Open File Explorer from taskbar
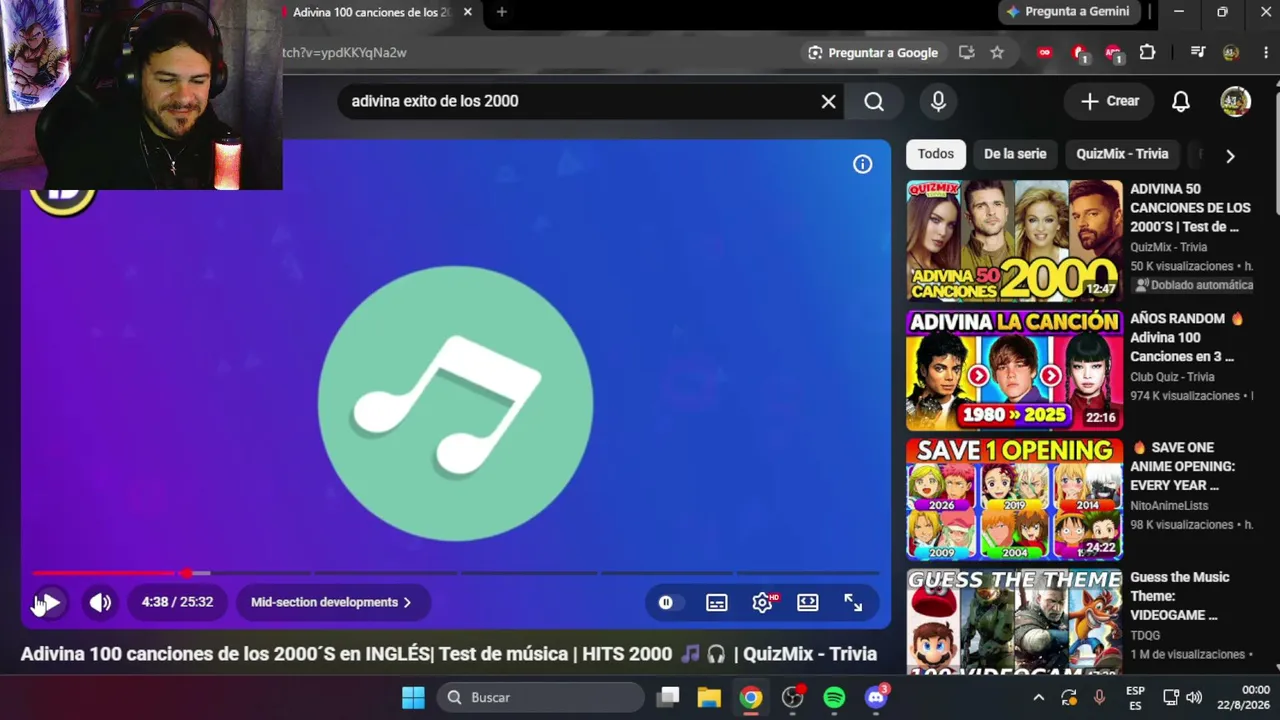Screen dimensions: 1280x720 point(709,697)
